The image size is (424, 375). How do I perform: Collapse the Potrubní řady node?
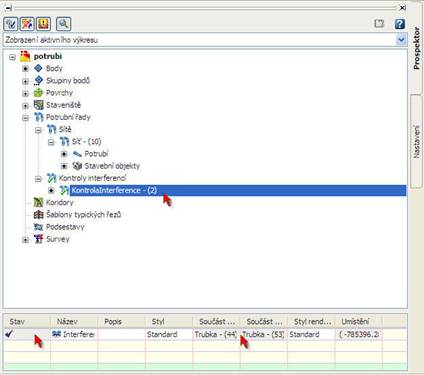point(25,118)
